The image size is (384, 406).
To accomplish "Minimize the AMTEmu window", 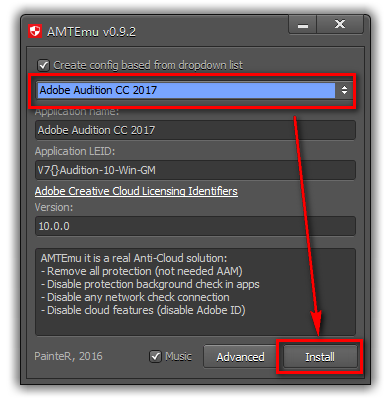I will [302, 25].
